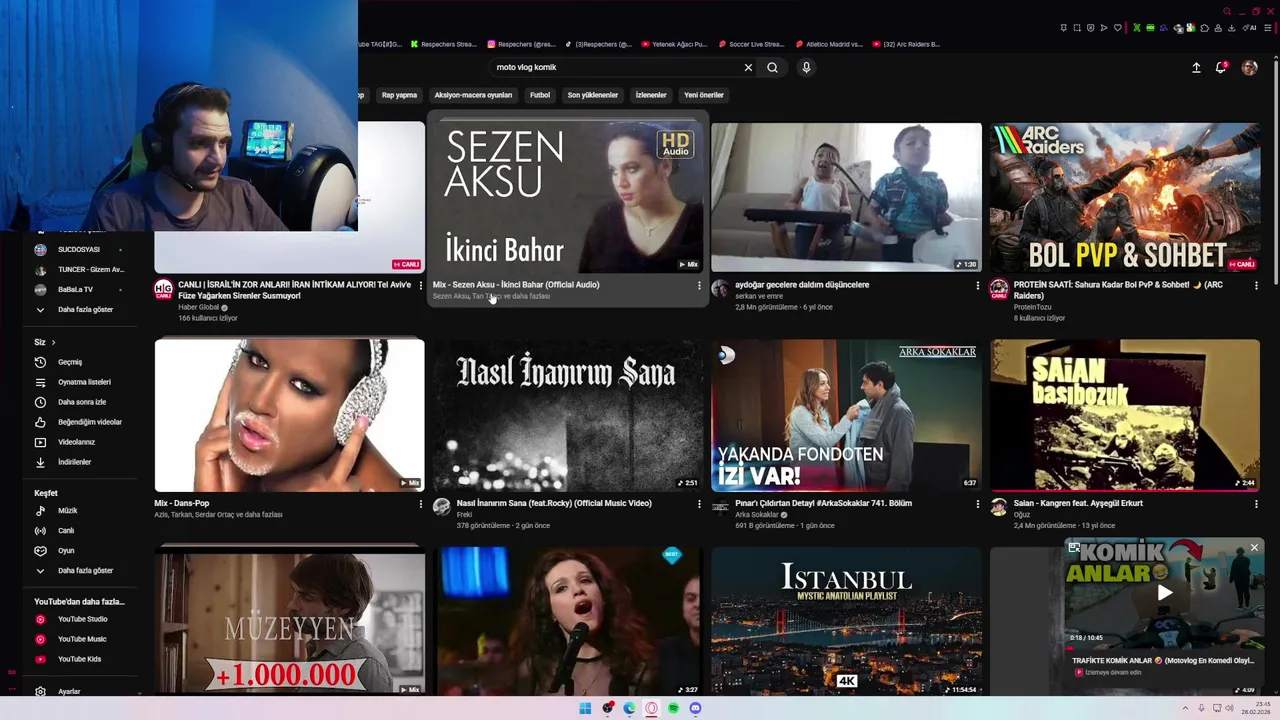
Task: Open more options for Mix - Dans-Pop
Action: 420,504
